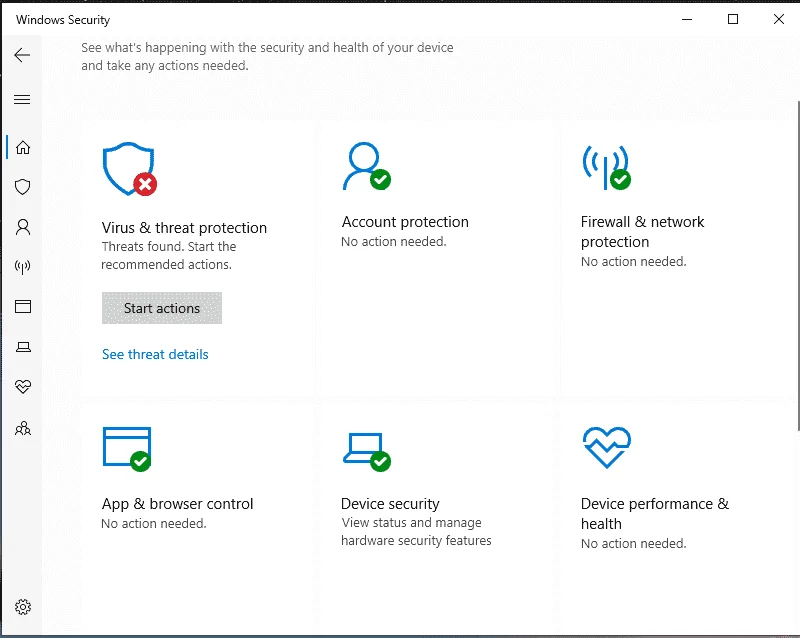Screen dimensions: 800x638
Task: Click the Firewall antenna tile icon
Action: [x=606, y=167]
